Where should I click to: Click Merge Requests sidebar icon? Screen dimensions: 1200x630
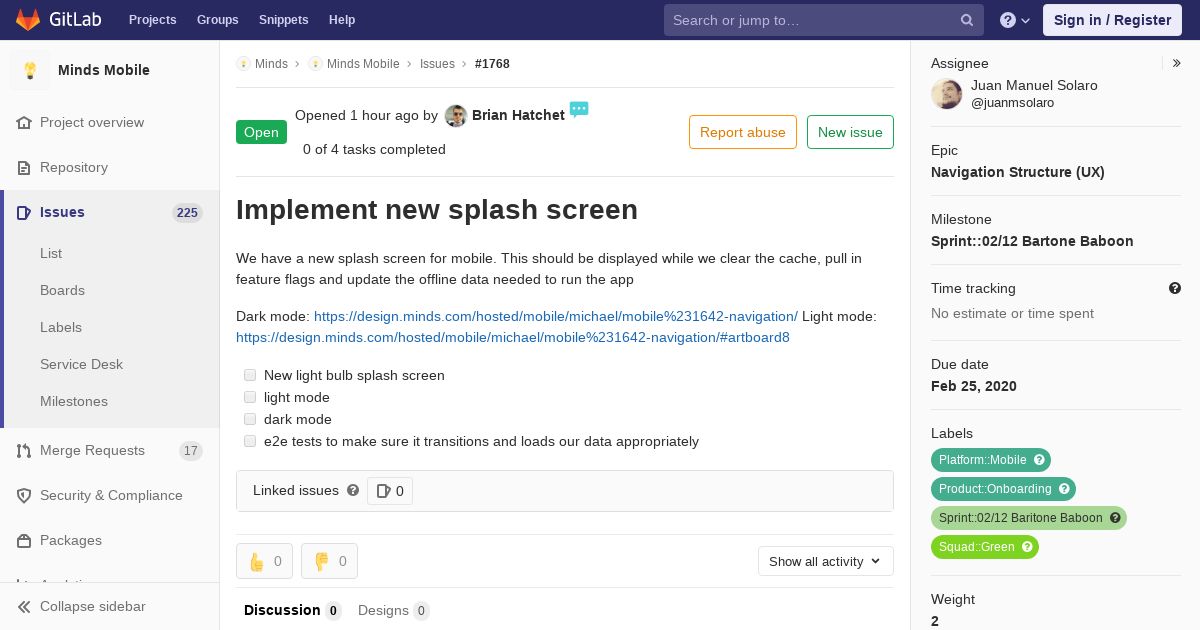(x=24, y=450)
